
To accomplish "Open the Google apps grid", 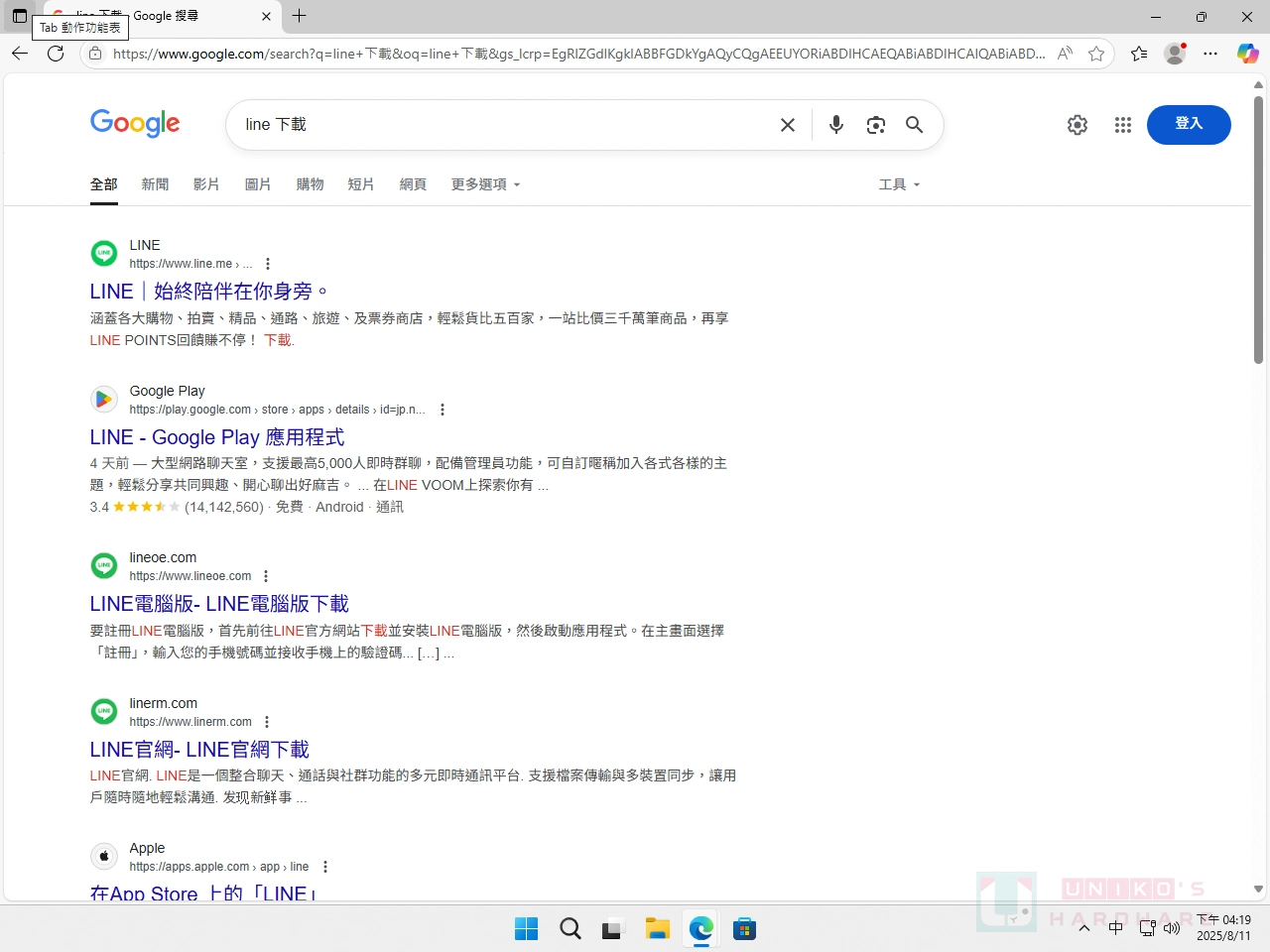I will [x=1123, y=125].
